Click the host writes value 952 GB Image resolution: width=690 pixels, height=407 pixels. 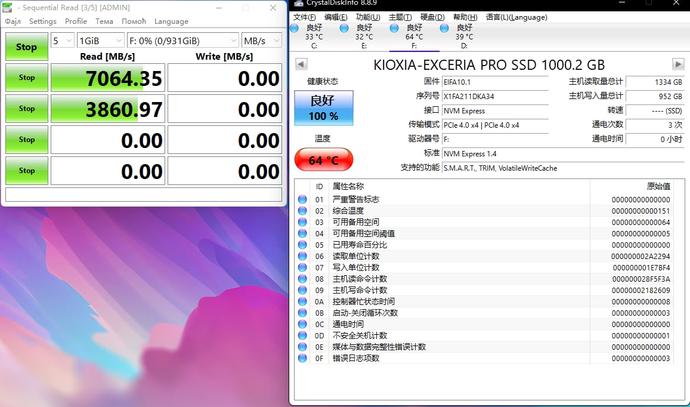tap(655, 96)
